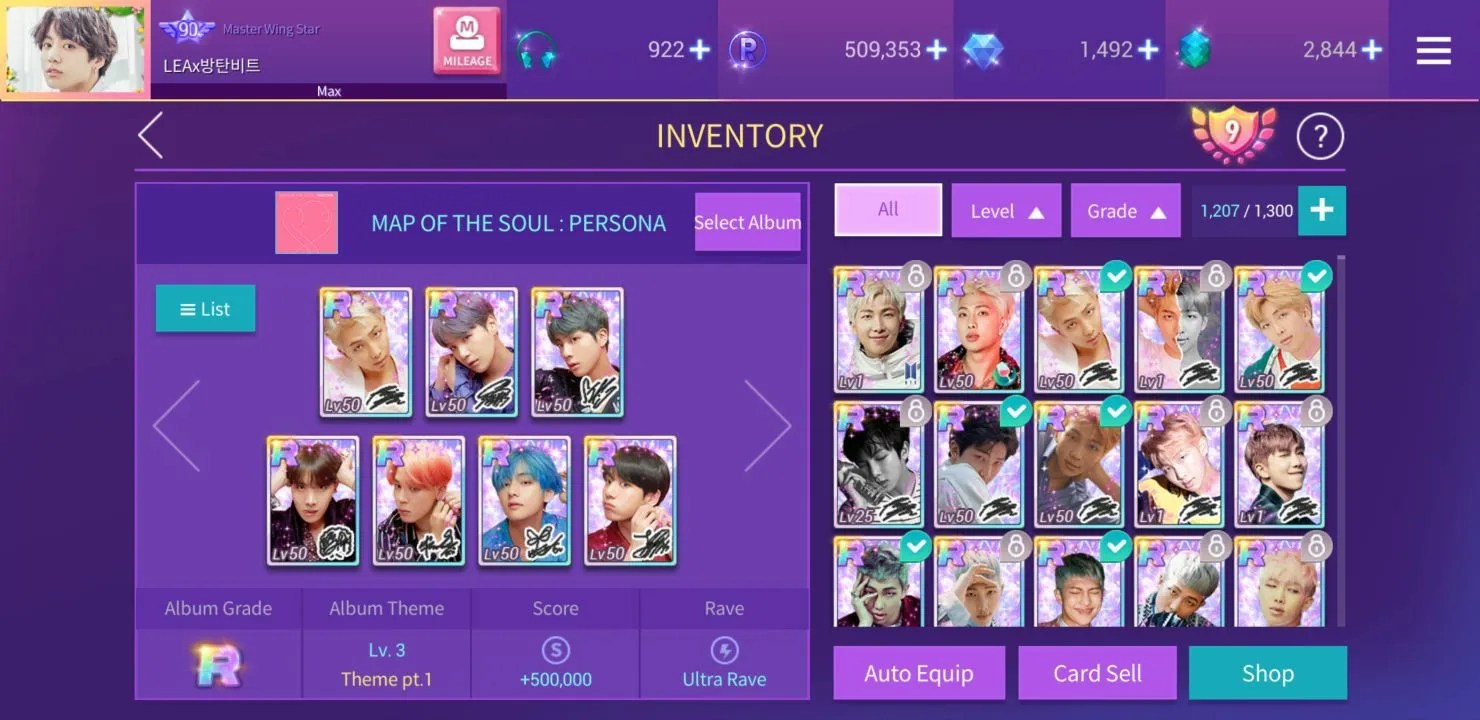Toggle checkmark on fifth top-row card
This screenshot has height=720, width=1480.
click(x=1316, y=276)
